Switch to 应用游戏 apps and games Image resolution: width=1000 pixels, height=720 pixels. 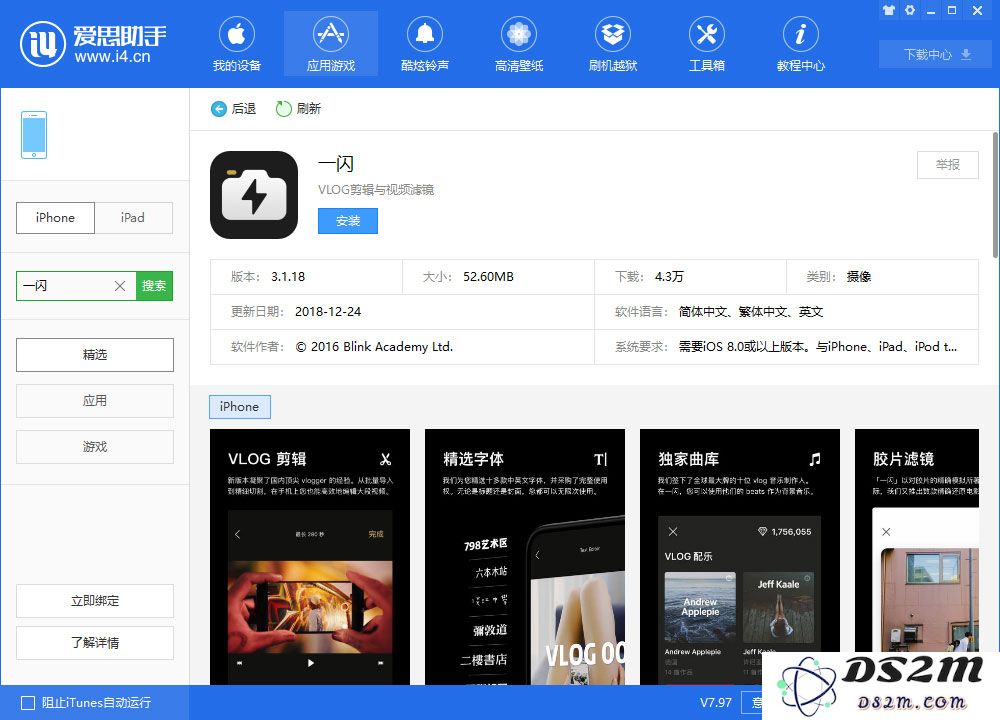(330, 43)
